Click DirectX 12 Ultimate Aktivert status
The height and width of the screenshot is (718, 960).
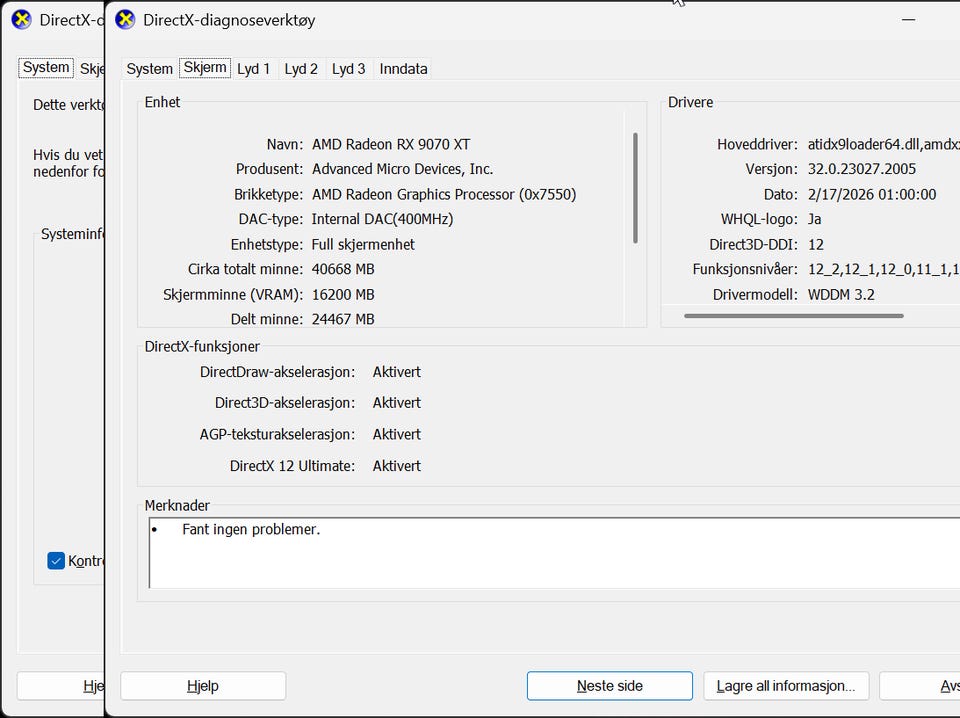[x=397, y=466]
